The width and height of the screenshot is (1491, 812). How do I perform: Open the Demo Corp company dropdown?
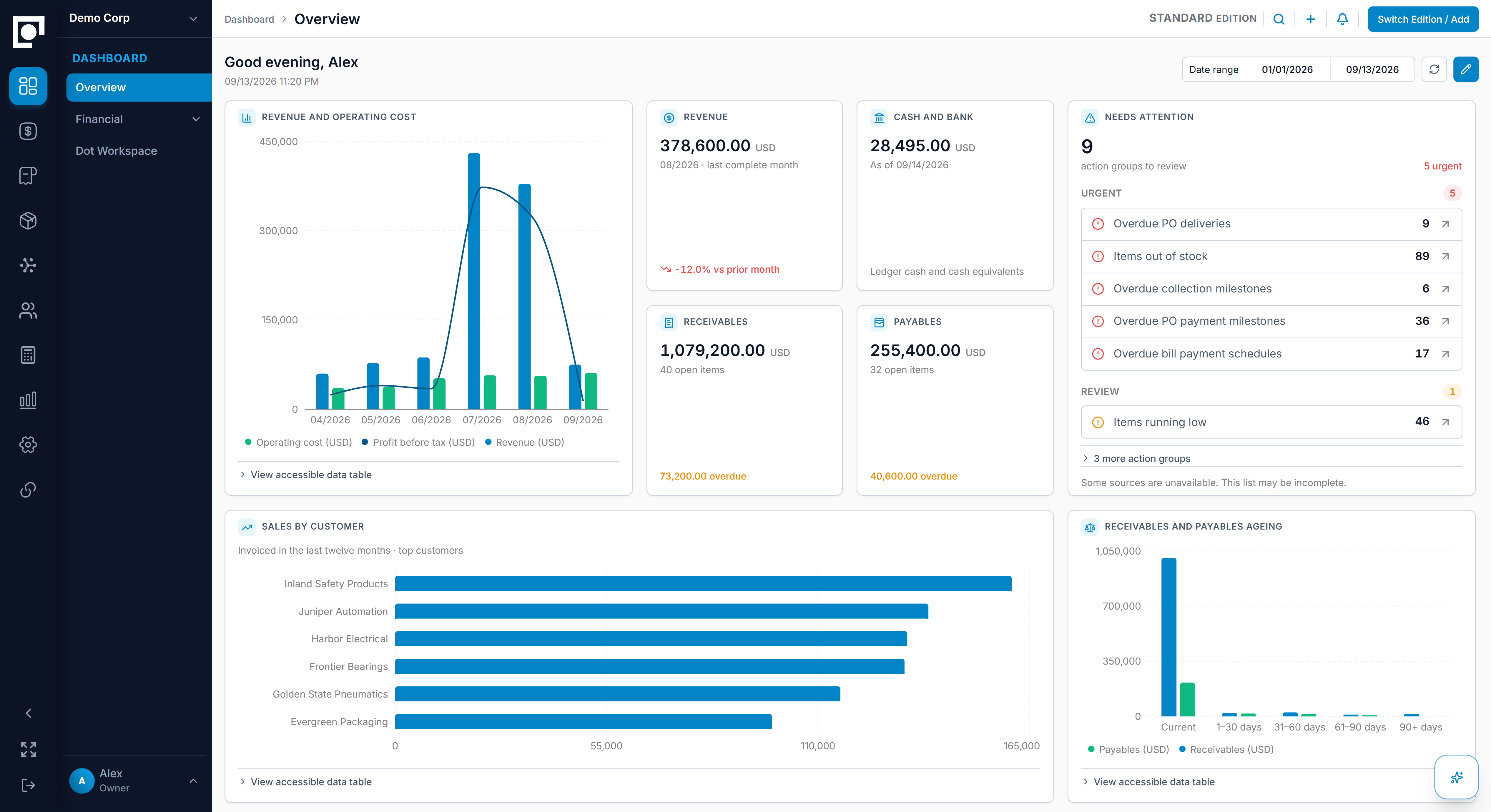pos(134,19)
